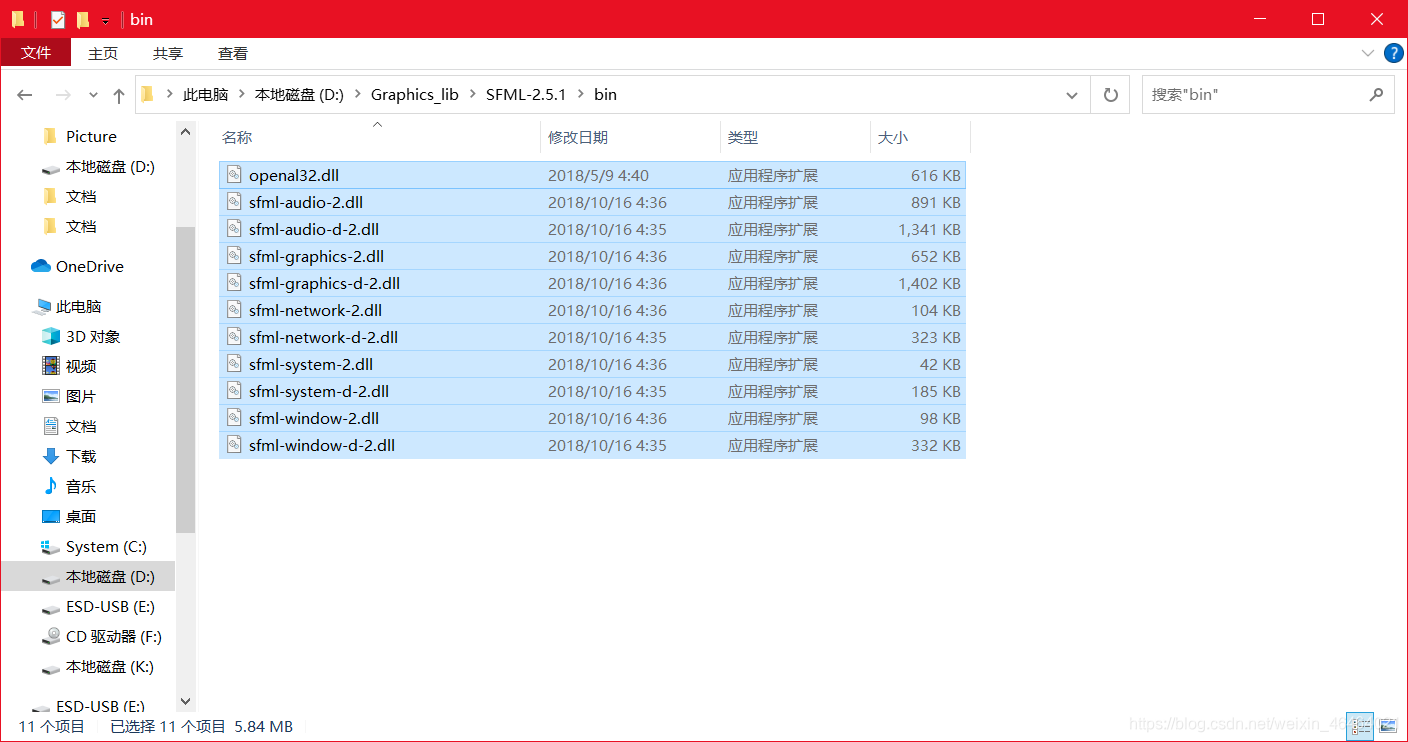Click the Back navigation arrow
The width and height of the screenshot is (1408, 742).
pos(25,95)
